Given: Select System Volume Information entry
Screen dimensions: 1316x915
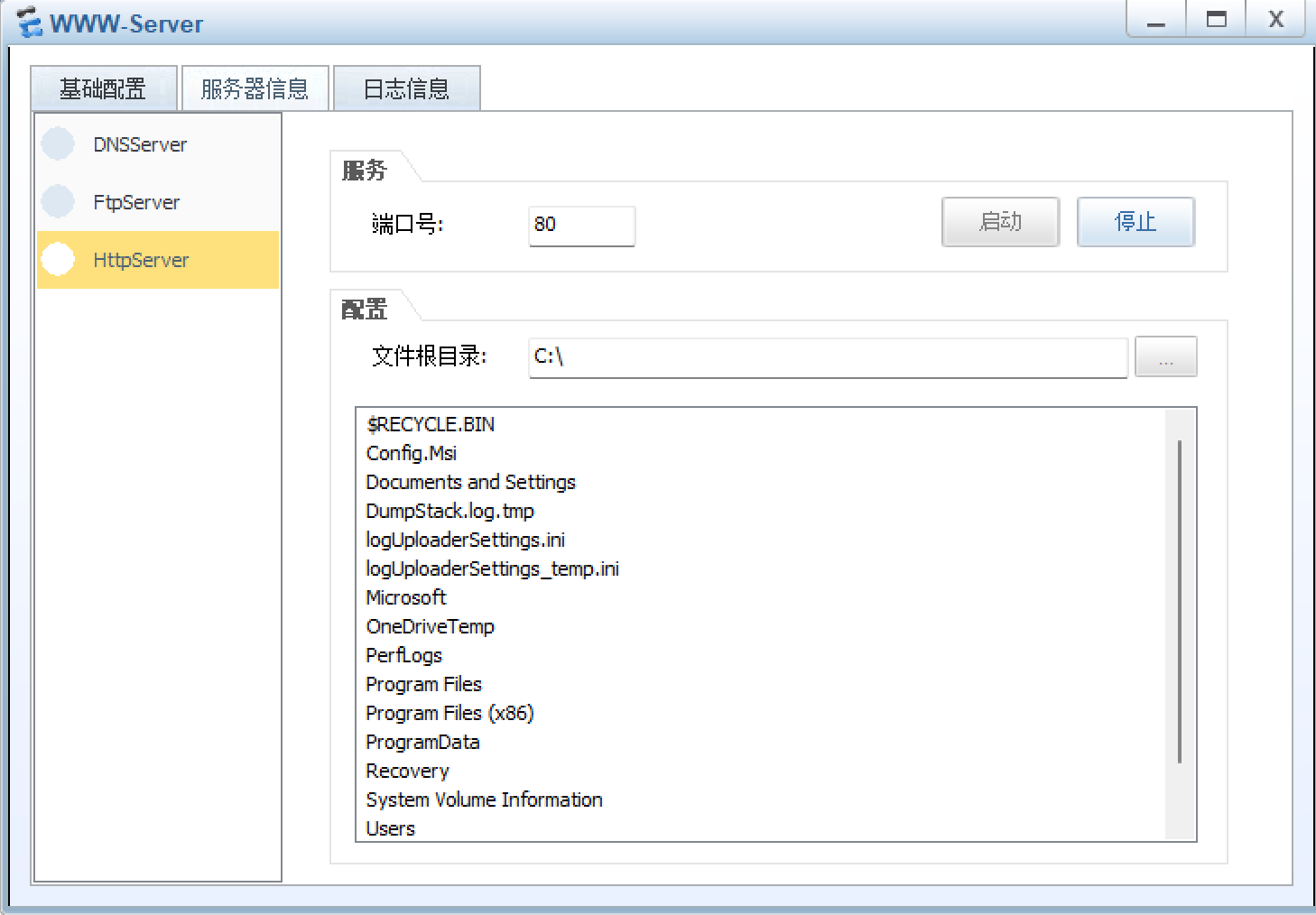Looking at the screenshot, I should tap(484, 799).
